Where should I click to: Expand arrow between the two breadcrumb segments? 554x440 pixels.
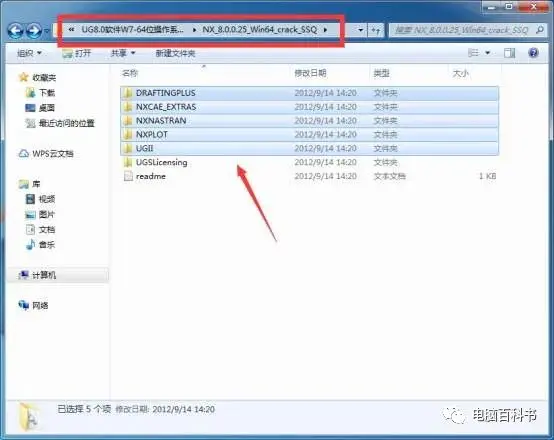194,30
